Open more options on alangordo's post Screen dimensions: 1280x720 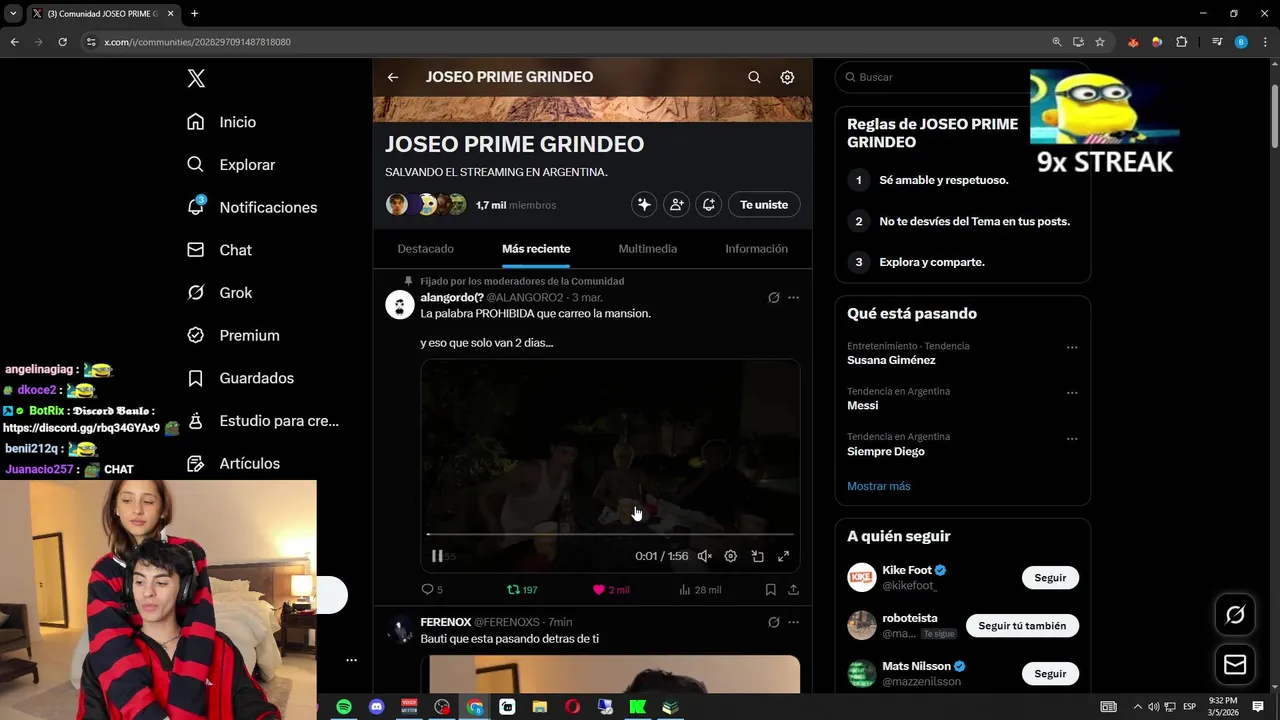point(793,298)
